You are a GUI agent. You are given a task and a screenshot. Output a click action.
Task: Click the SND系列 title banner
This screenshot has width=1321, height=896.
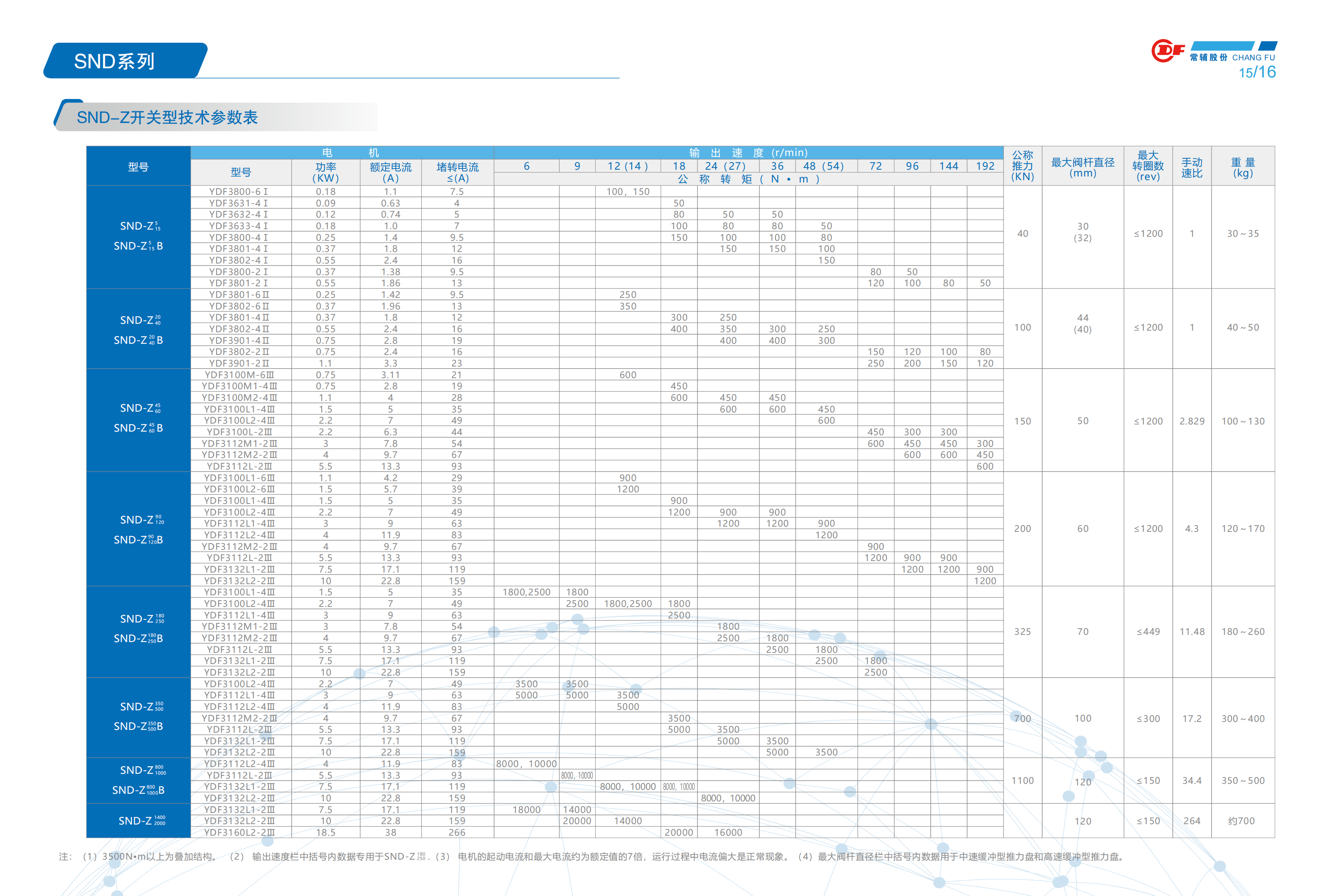tap(115, 61)
